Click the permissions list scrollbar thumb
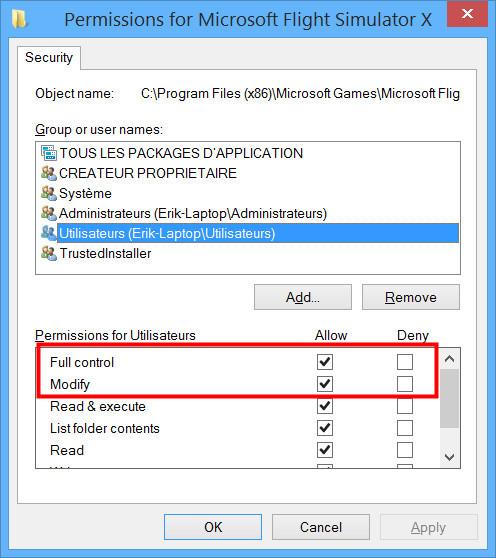496x558 pixels. click(x=449, y=399)
